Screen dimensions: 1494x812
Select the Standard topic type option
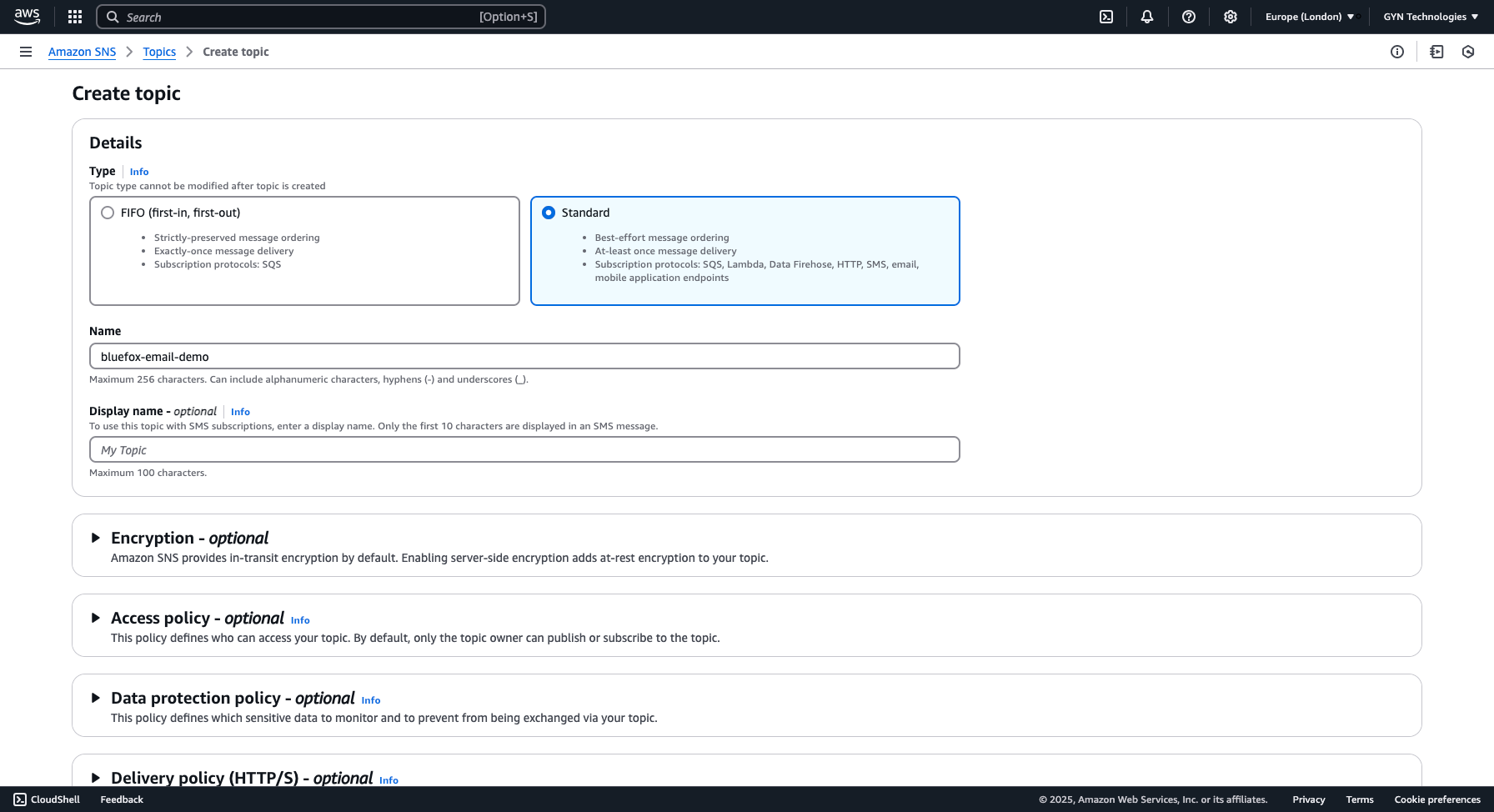(x=549, y=213)
